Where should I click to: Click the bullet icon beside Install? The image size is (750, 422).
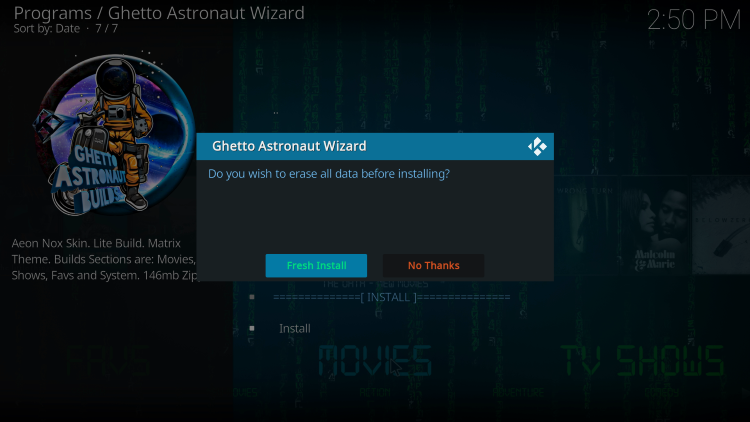click(x=252, y=328)
